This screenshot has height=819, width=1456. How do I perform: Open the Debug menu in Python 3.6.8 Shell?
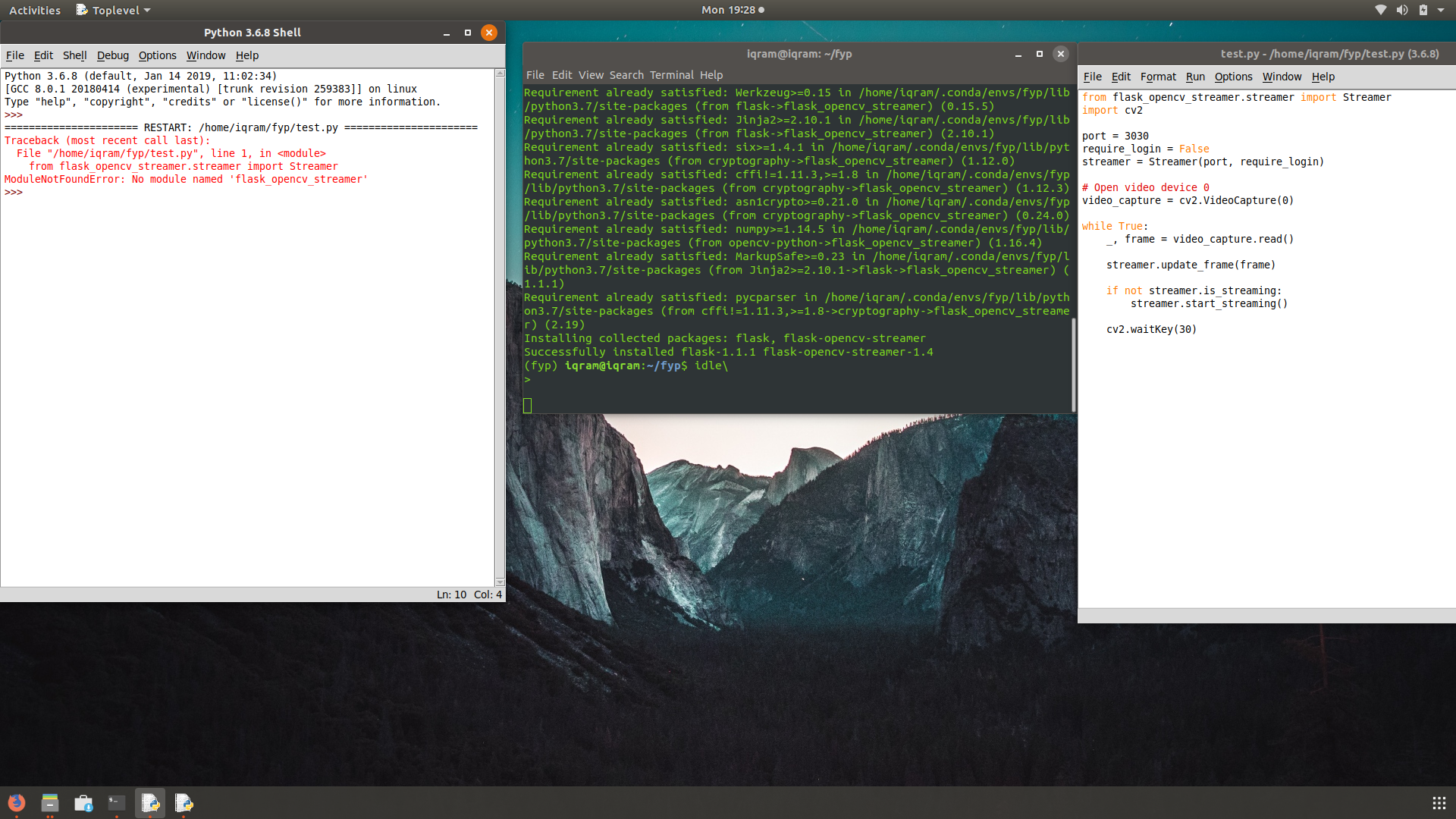coord(112,55)
